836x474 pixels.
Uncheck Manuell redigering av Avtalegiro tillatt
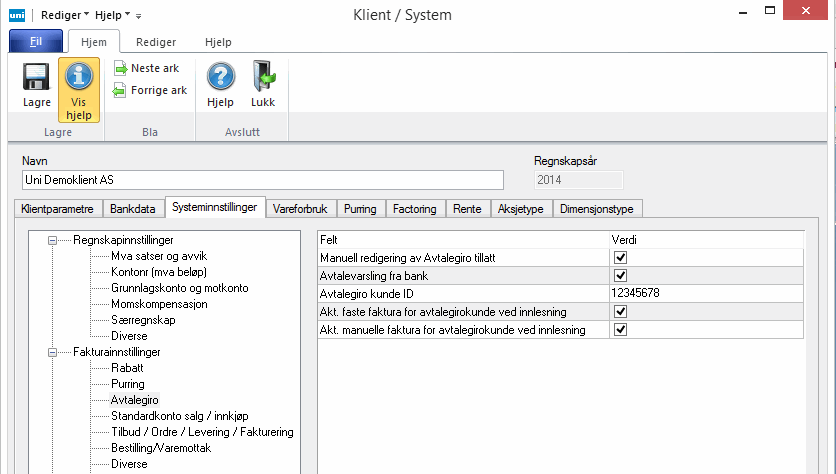620,258
